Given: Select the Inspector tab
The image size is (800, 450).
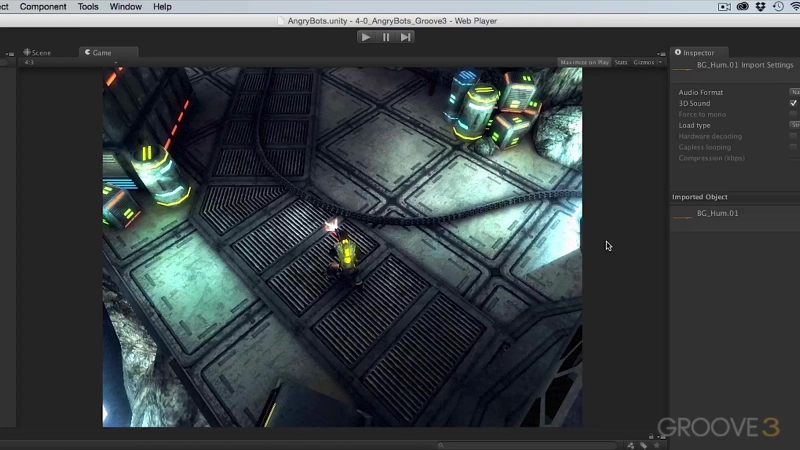Looking at the screenshot, I should point(699,53).
